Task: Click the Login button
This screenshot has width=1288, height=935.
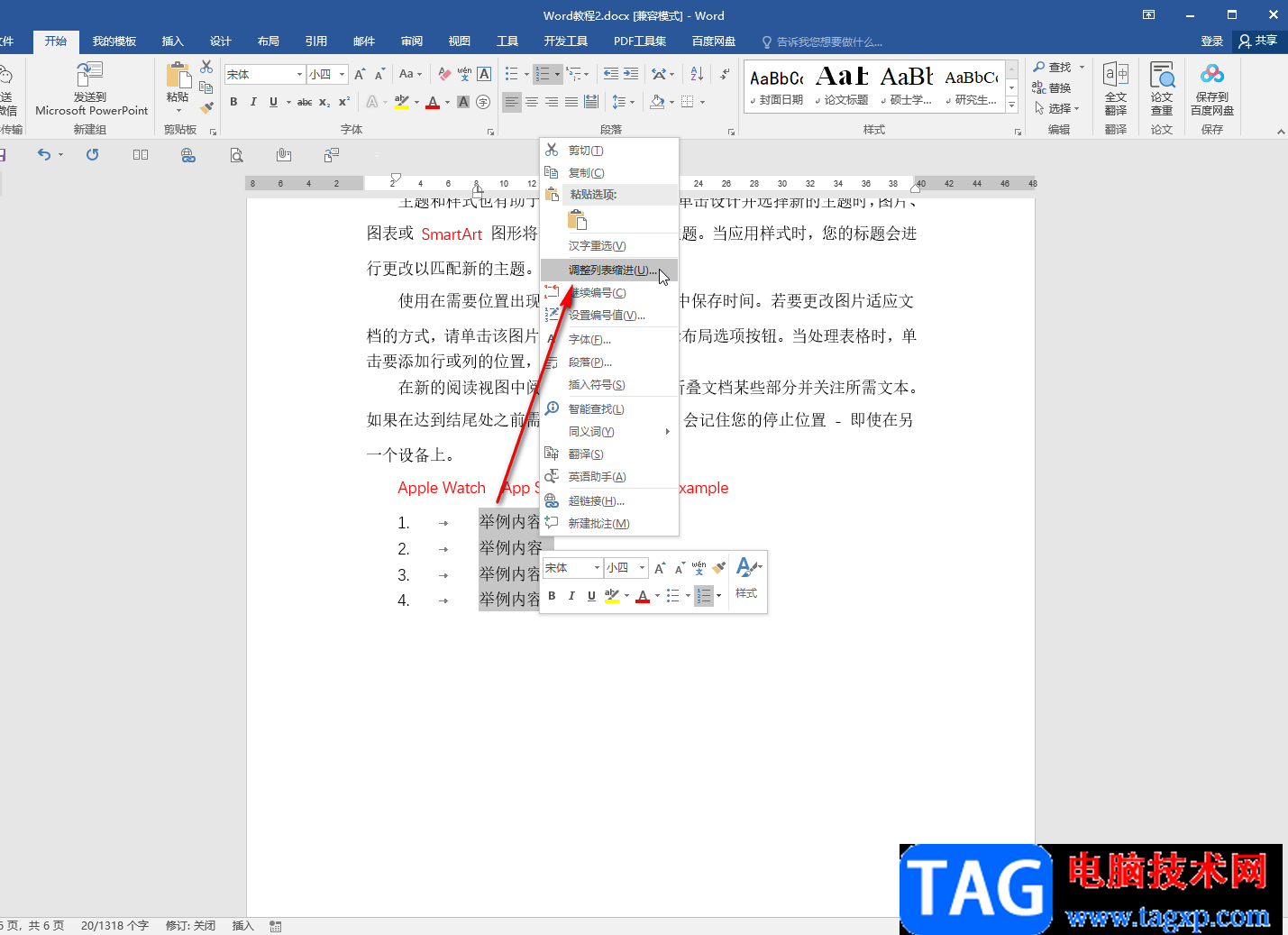Action: (1211, 41)
